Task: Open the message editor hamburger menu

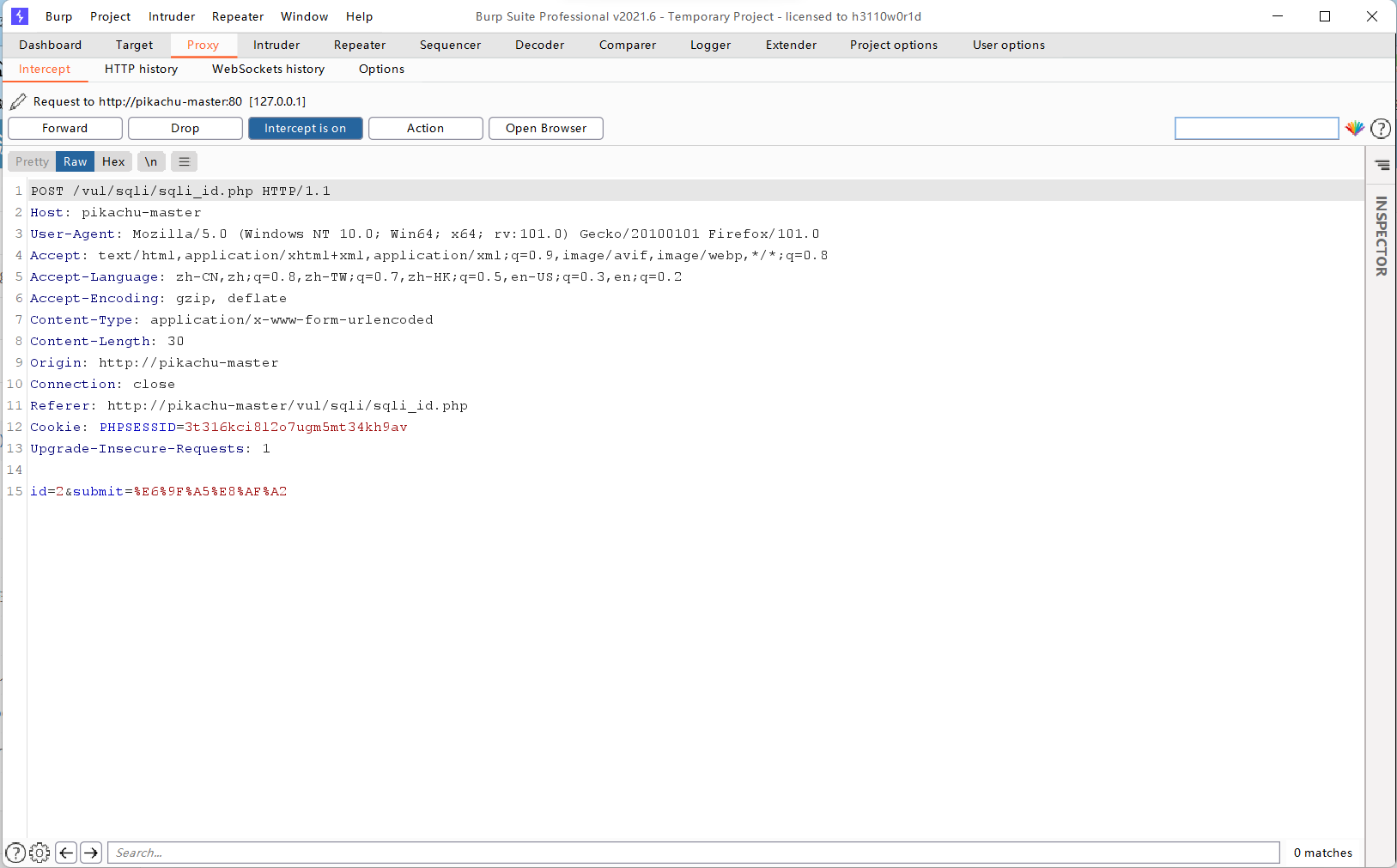Action: (184, 161)
